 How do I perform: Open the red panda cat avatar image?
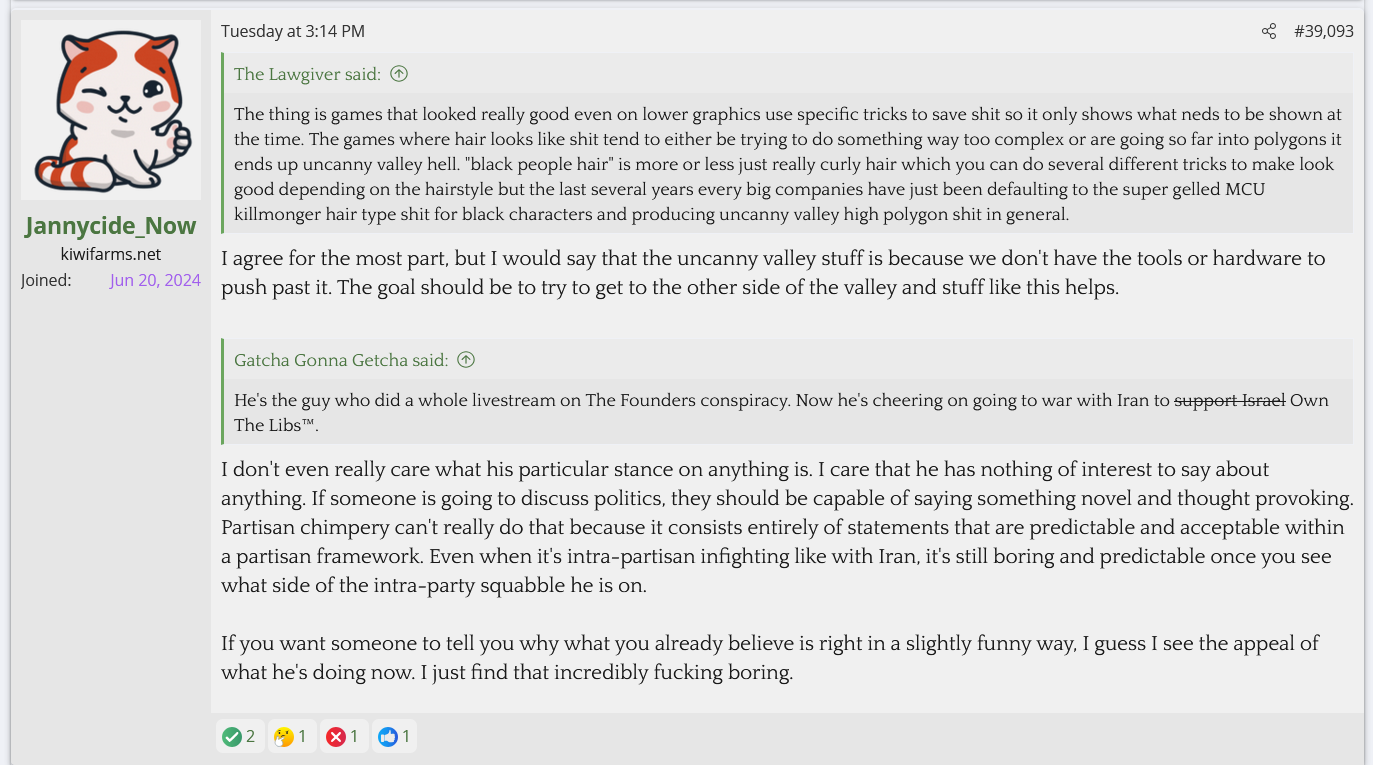[111, 110]
